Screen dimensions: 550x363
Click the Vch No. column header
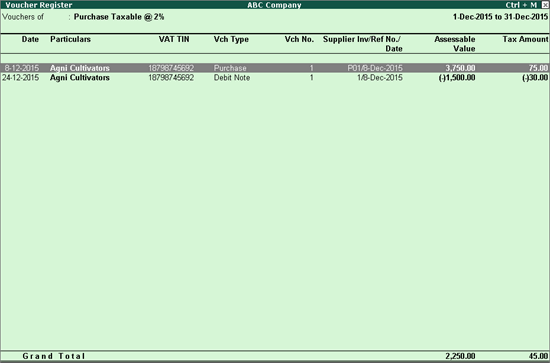click(299, 39)
